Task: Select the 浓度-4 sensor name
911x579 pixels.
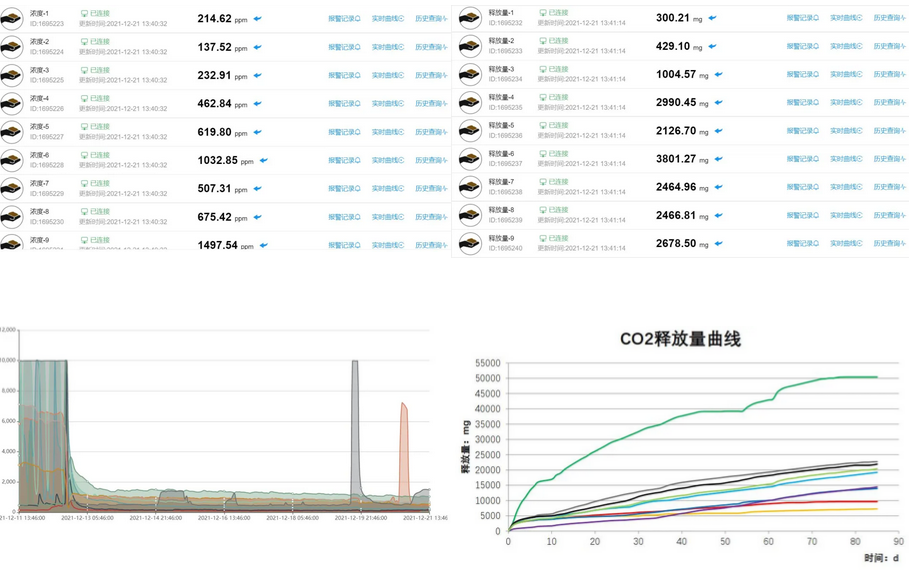Action: 40,98
